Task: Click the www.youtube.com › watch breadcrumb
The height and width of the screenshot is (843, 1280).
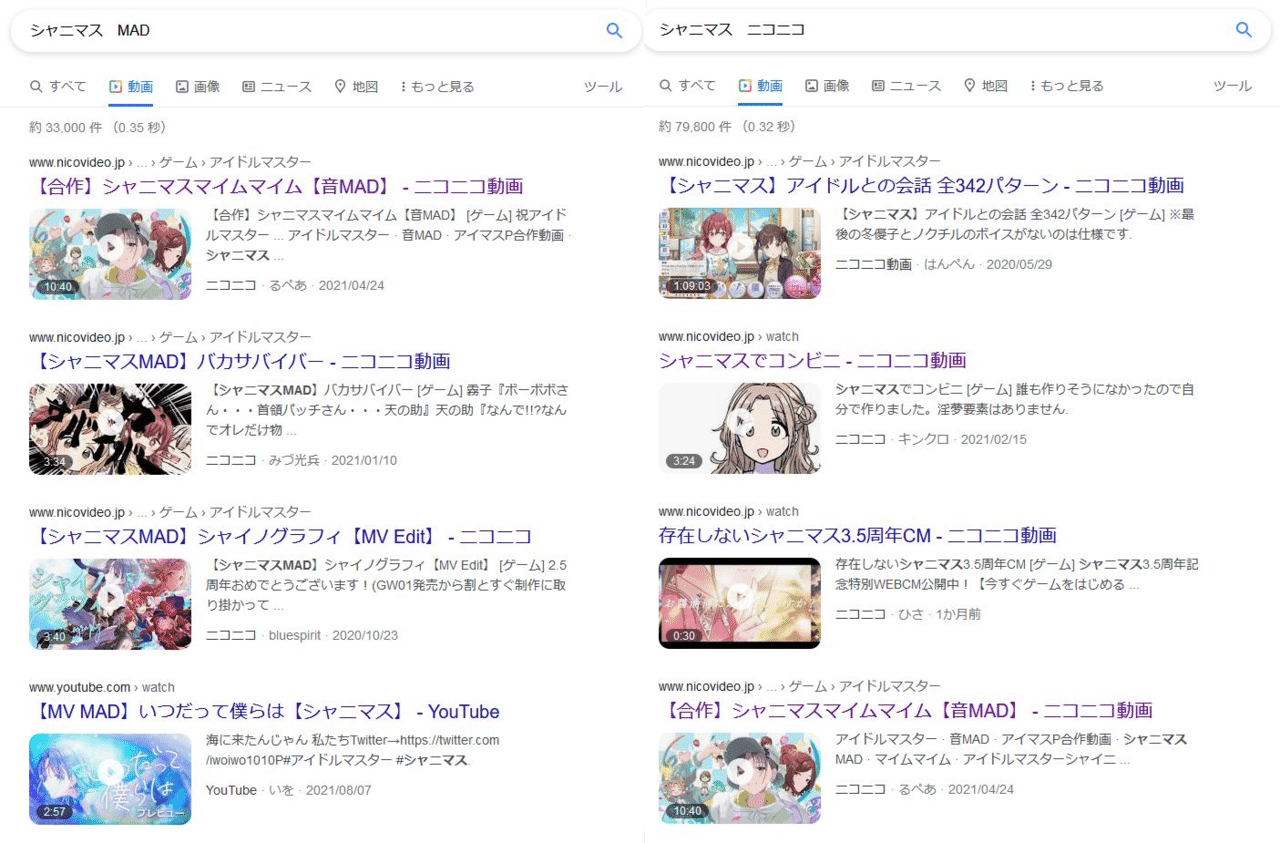Action: coord(102,688)
